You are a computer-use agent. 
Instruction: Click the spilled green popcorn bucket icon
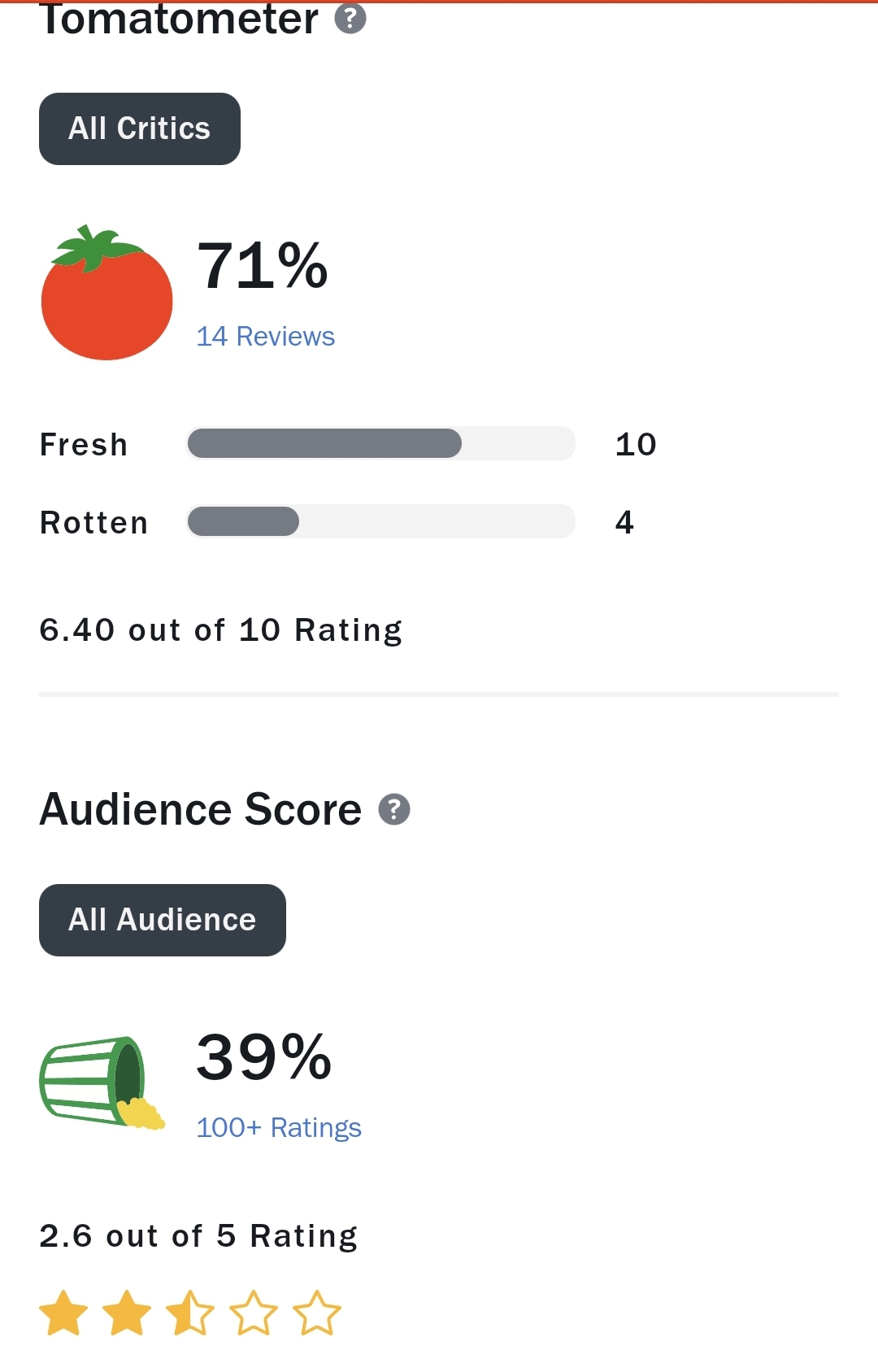pos(101,1082)
